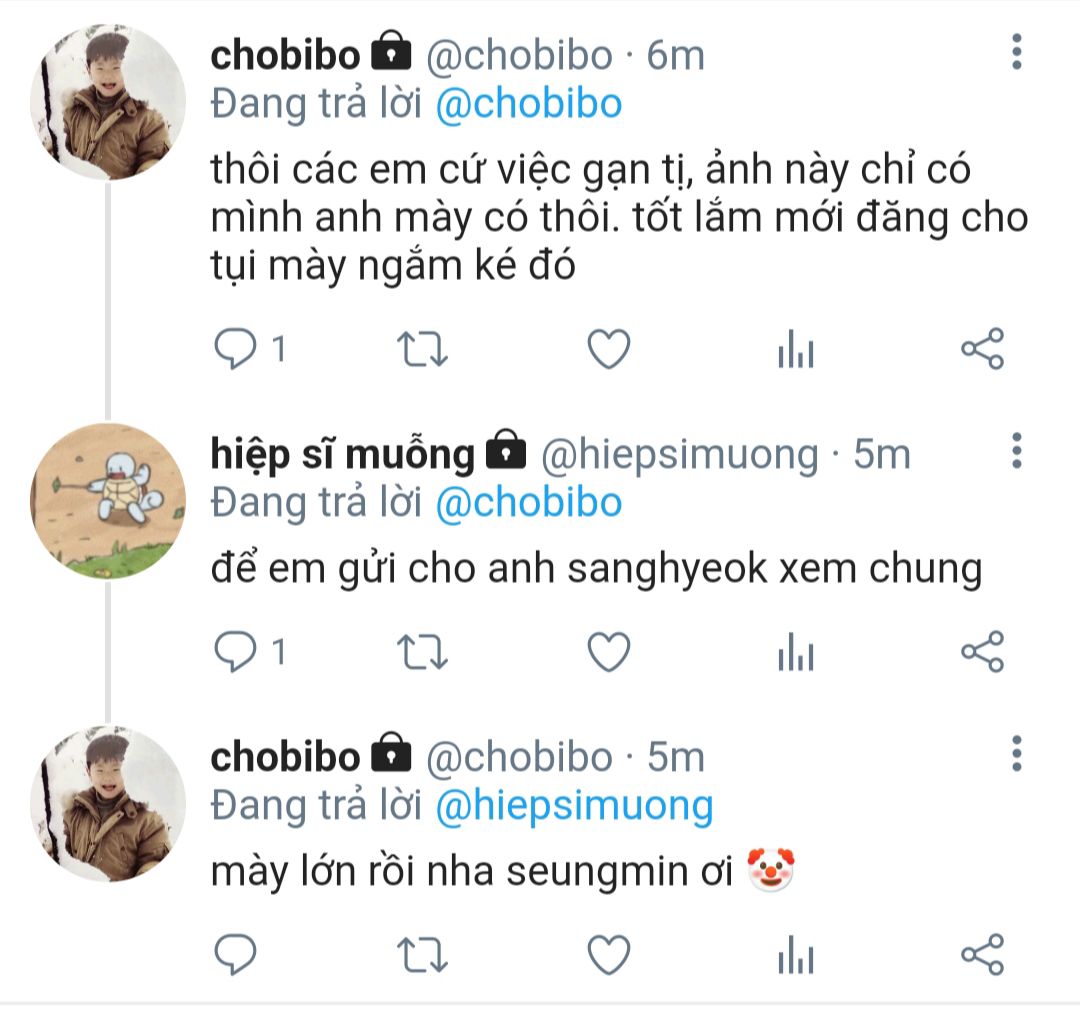The image size is (1080, 1011).
Task: Retweet the first chobibo tweet
Action: coord(422,350)
